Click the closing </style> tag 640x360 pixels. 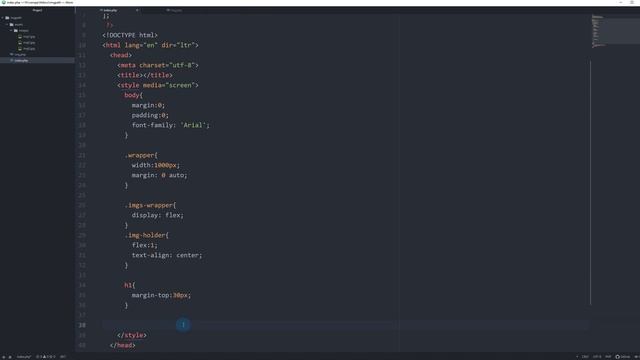[x=132, y=335]
